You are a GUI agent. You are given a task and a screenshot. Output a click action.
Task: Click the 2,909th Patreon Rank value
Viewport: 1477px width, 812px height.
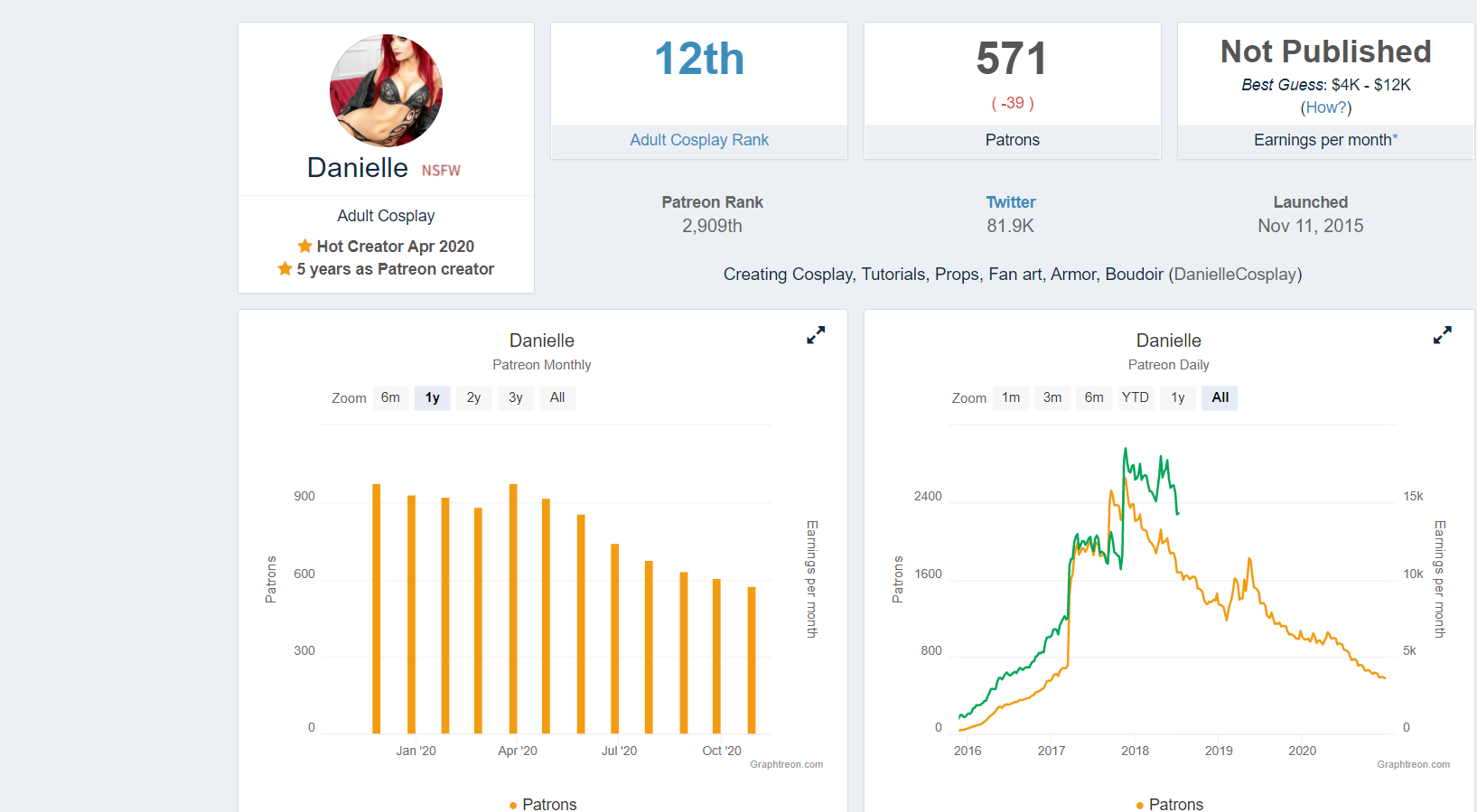[712, 226]
